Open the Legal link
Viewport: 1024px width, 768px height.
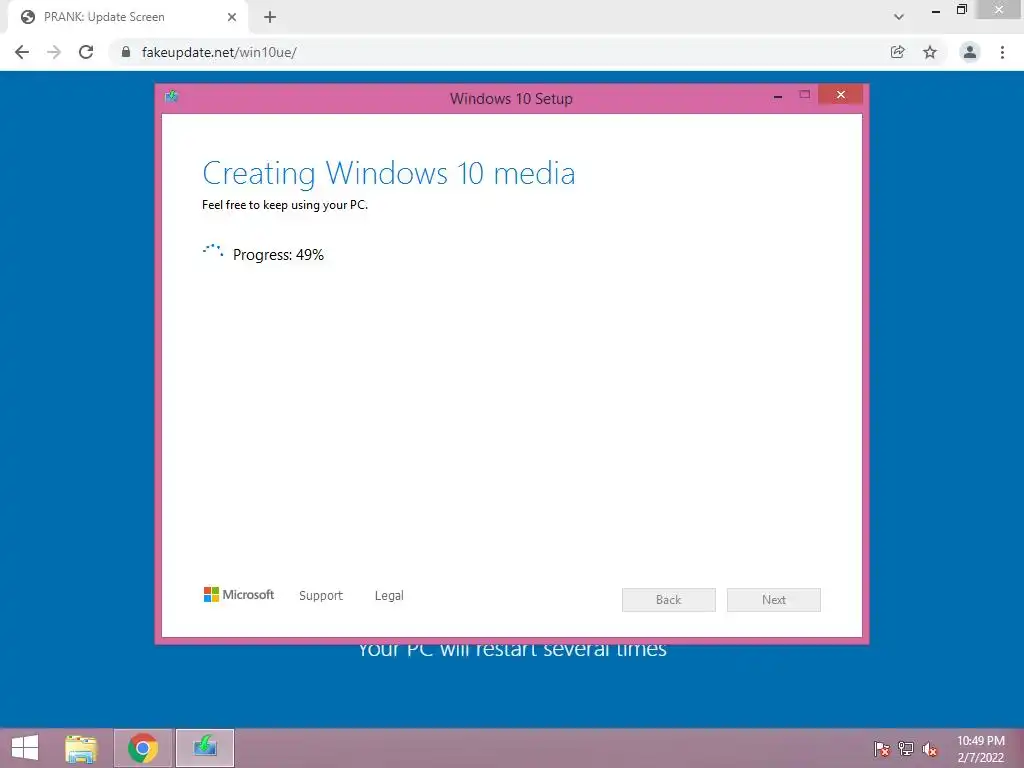pos(389,596)
